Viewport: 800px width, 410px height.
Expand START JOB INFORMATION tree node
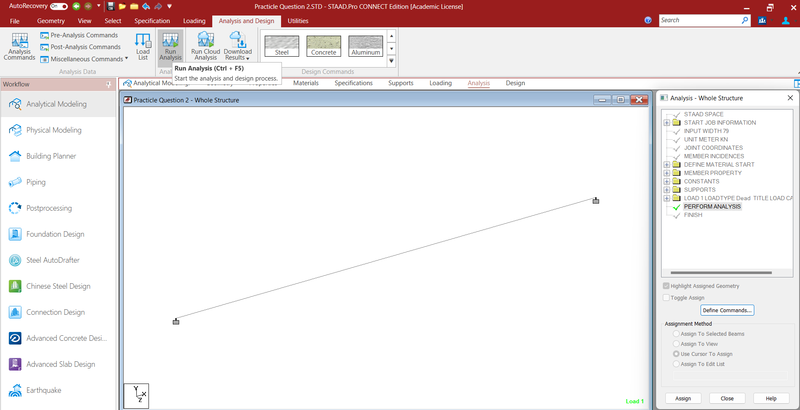[667, 123]
